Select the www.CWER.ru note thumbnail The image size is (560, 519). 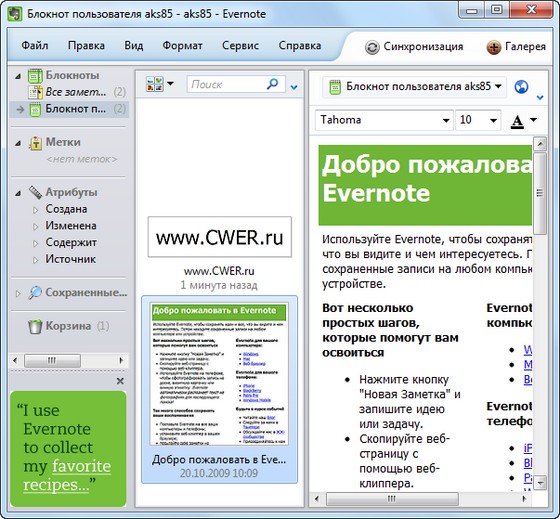tap(220, 237)
